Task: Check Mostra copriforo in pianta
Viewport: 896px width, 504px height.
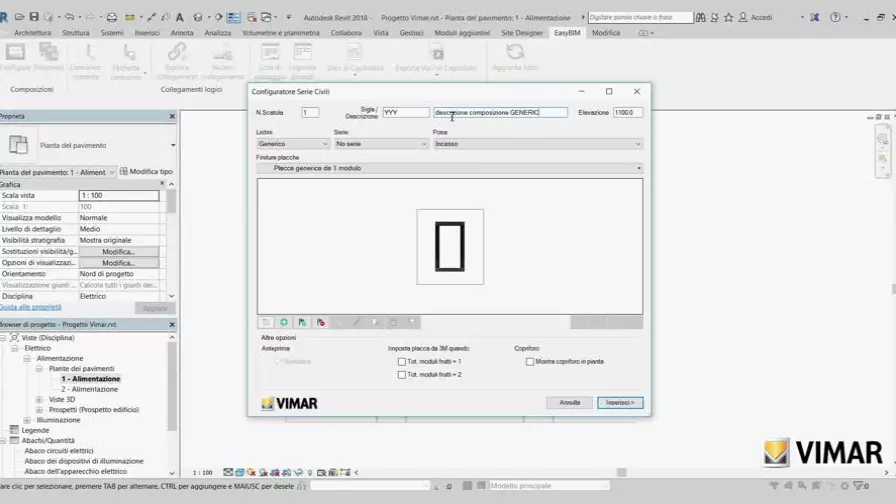Action: click(530, 362)
